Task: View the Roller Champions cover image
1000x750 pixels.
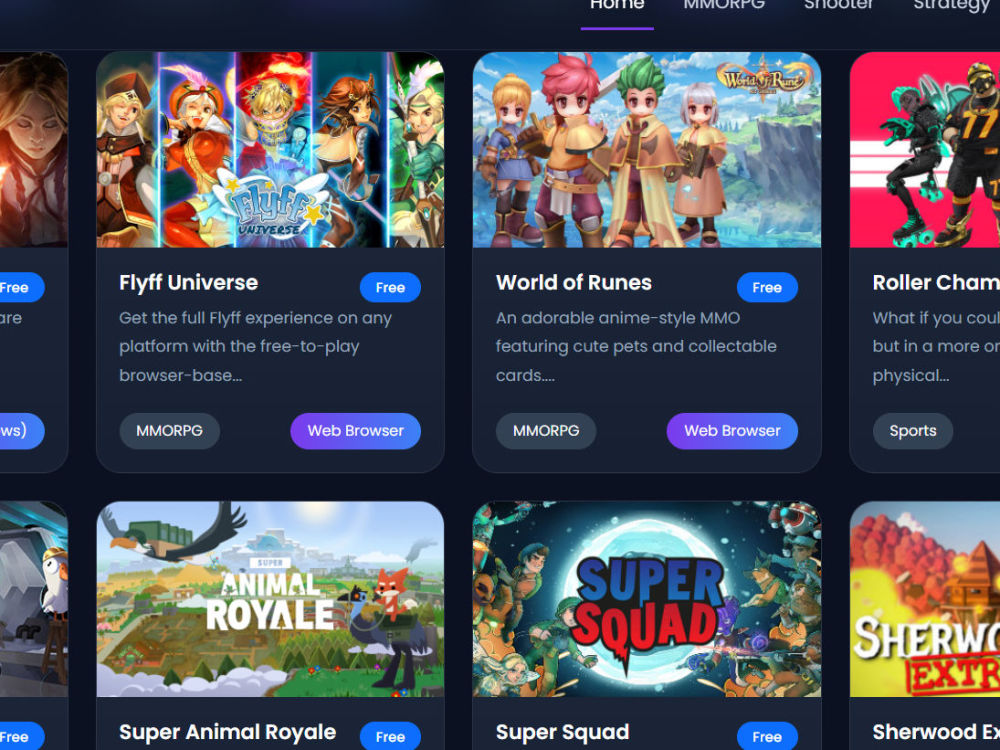Action: click(925, 150)
